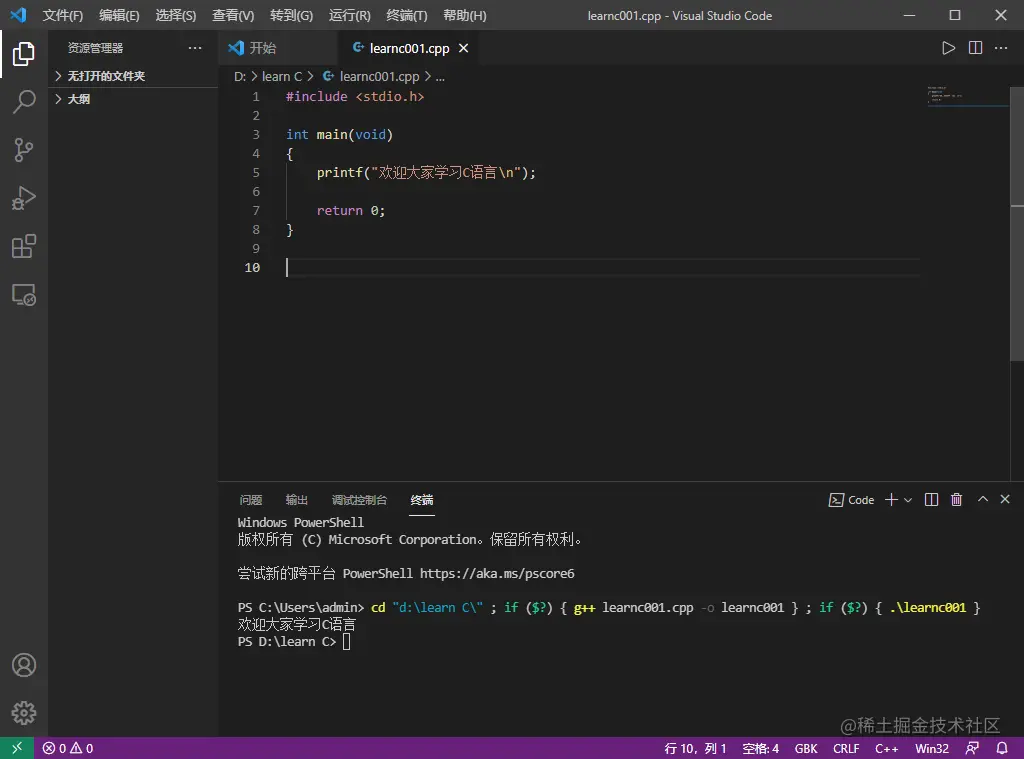Image resolution: width=1024 pixels, height=759 pixels.
Task: Open errors and warnings count in status bar
Action: coord(68,748)
